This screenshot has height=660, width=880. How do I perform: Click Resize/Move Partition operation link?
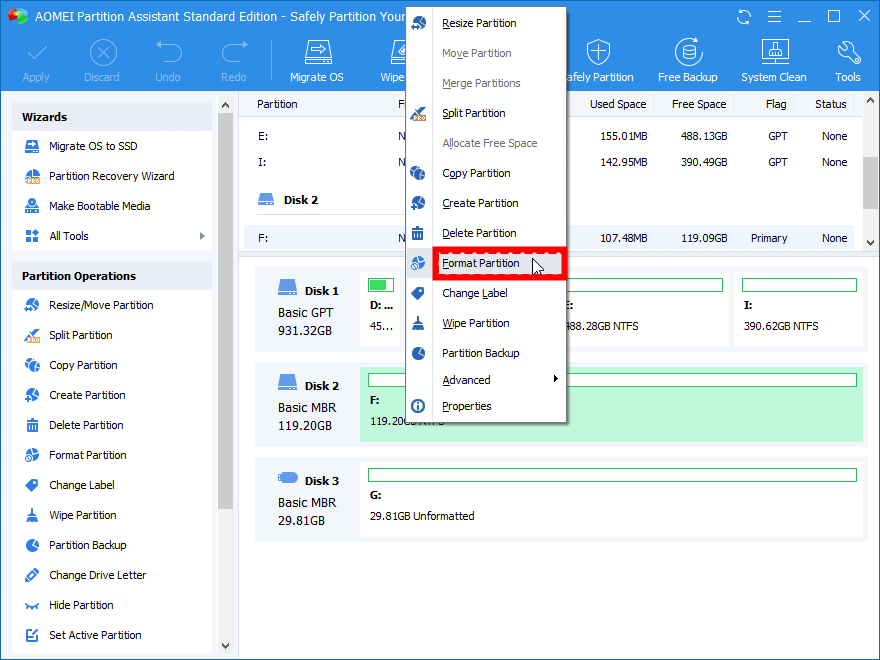coord(101,305)
